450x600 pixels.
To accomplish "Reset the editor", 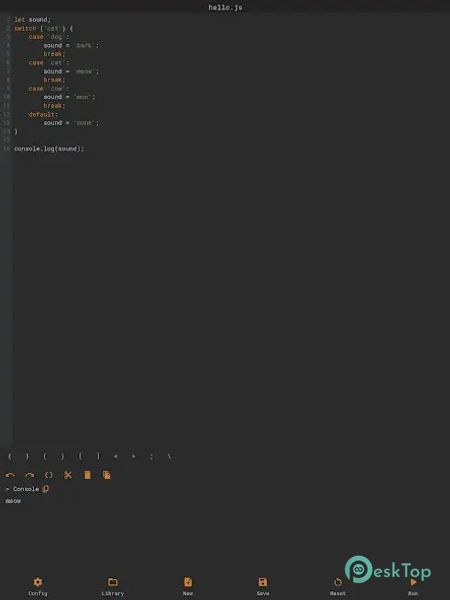I will click(338, 586).
